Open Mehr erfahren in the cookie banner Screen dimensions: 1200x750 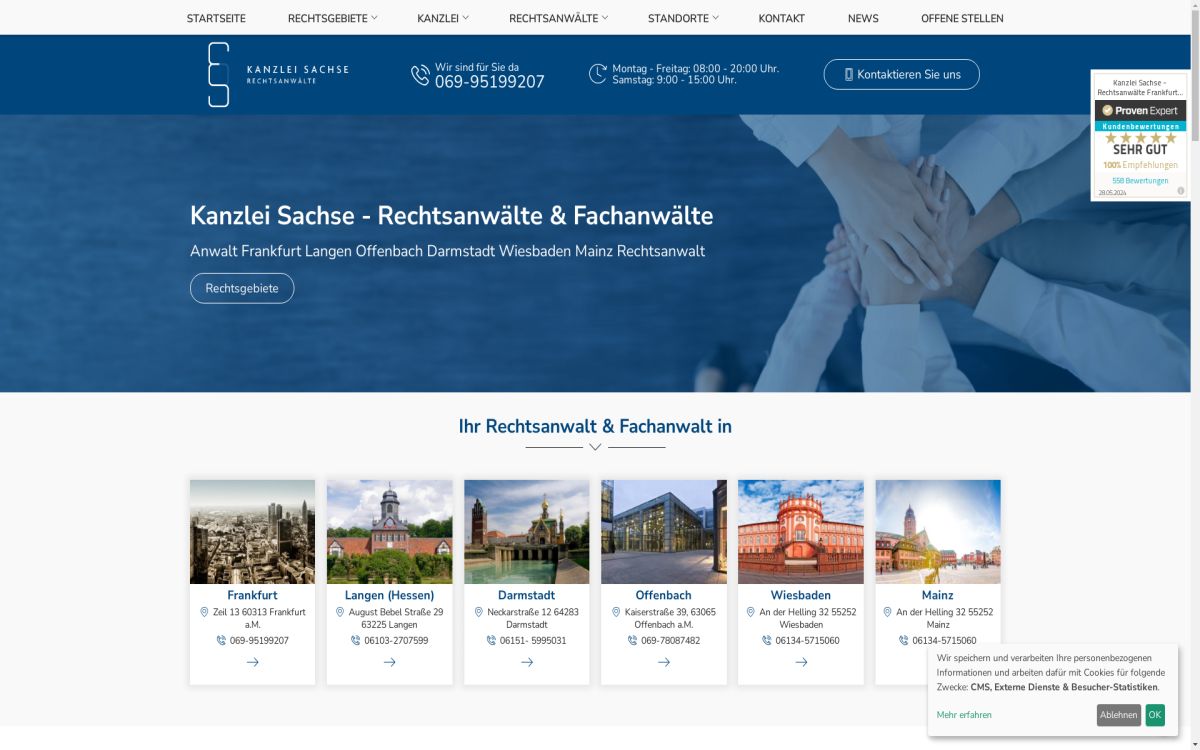[x=962, y=715]
